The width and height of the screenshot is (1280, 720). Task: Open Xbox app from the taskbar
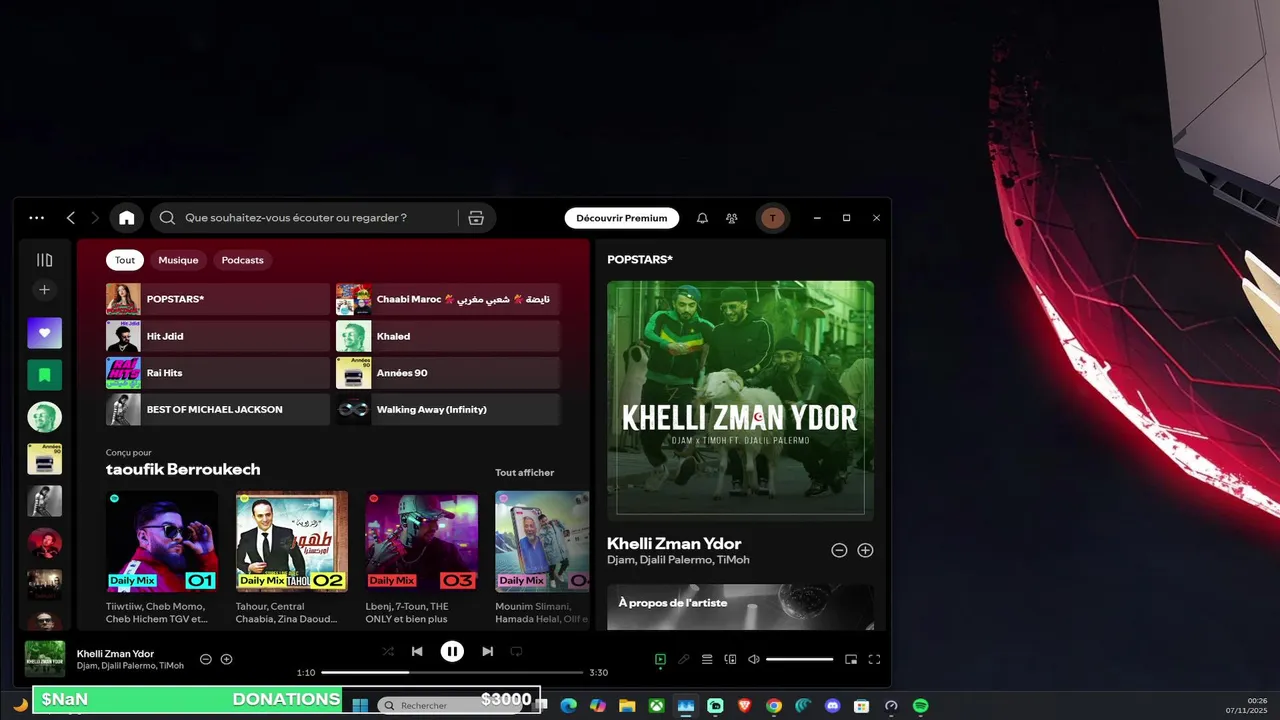click(x=657, y=705)
